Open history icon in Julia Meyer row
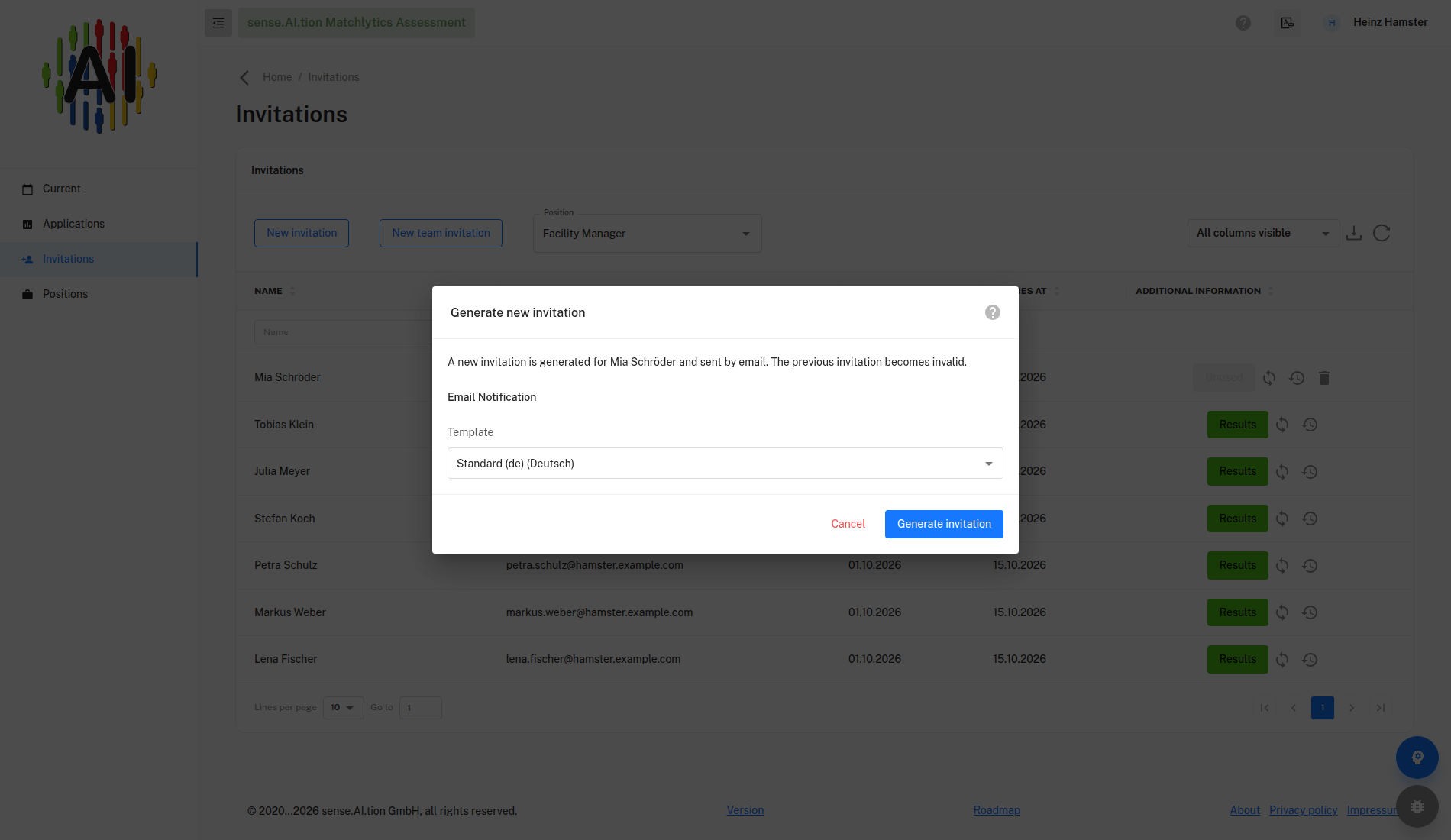Viewport: 1451px width, 840px height. (x=1310, y=472)
